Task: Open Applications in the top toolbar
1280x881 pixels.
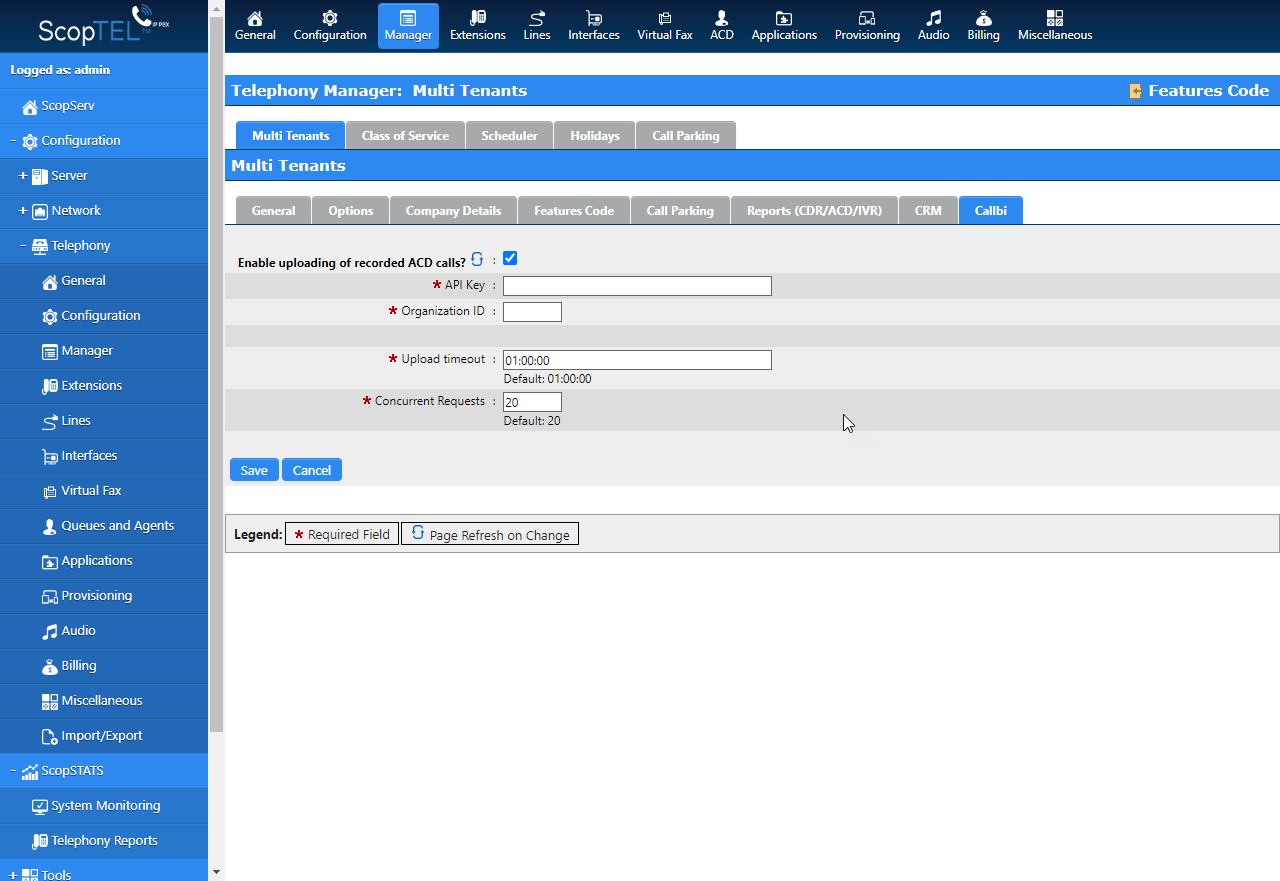Action: coord(784,26)
